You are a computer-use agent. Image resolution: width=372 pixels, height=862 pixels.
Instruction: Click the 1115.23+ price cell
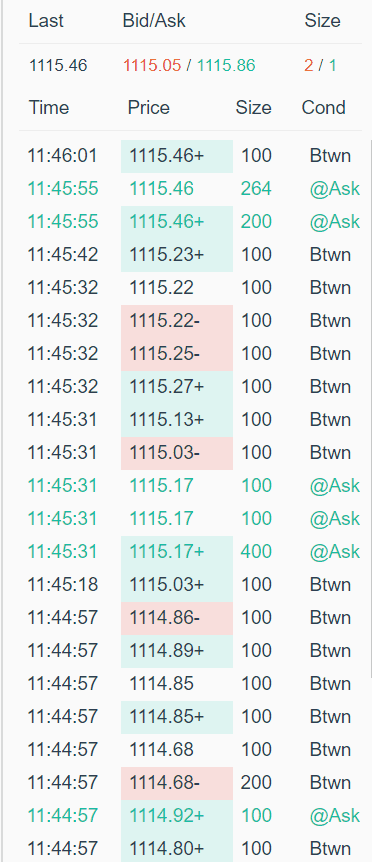coord(177,255)
